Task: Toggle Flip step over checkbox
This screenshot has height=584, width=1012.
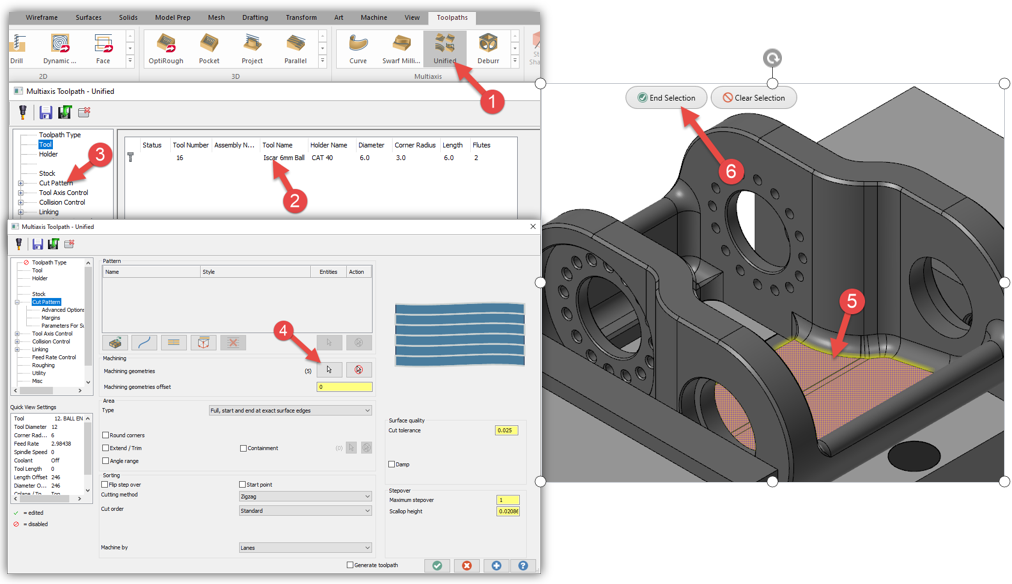Action: point(105,484)
